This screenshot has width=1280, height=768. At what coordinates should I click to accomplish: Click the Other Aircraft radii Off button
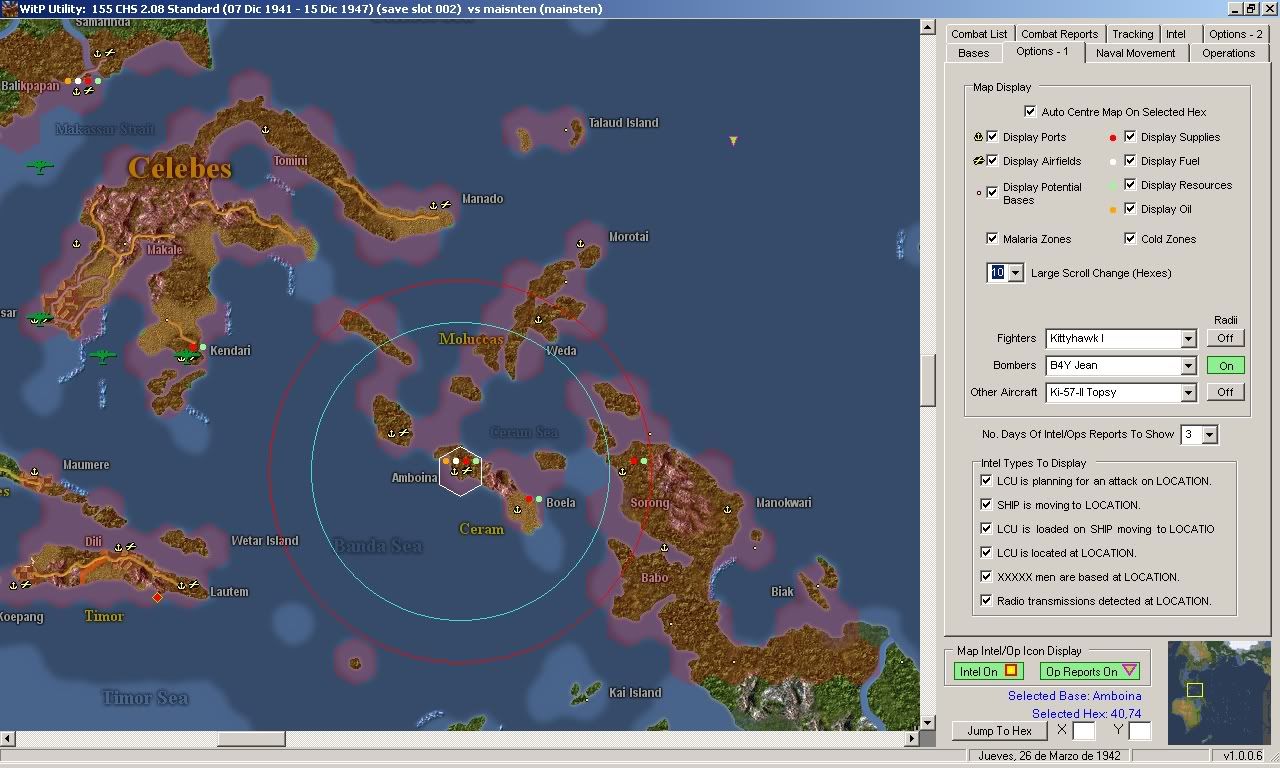pyautogui.click(x=1225, y=392)
